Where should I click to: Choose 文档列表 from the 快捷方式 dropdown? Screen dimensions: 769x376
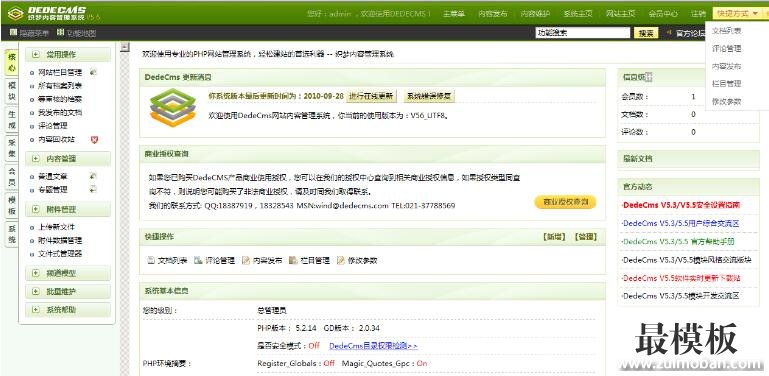726,31
